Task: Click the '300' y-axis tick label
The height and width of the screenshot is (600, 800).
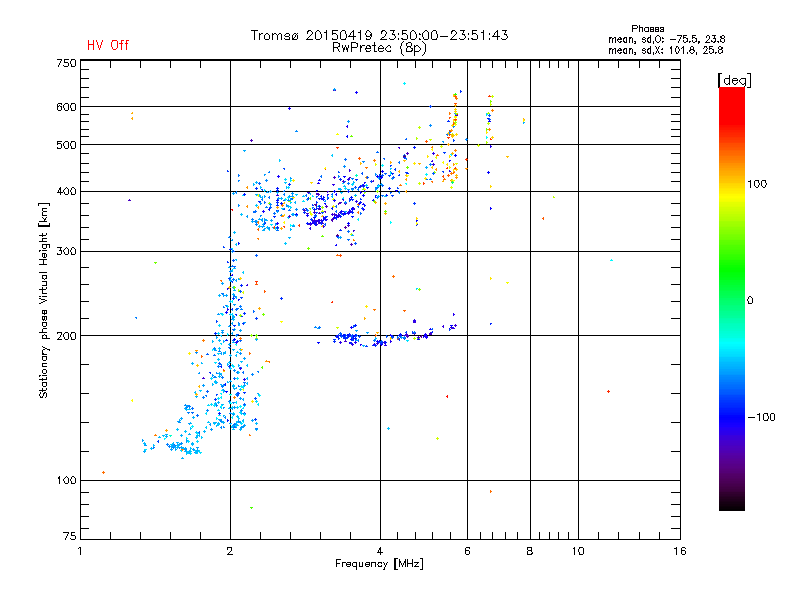Action: click(66, 252)
